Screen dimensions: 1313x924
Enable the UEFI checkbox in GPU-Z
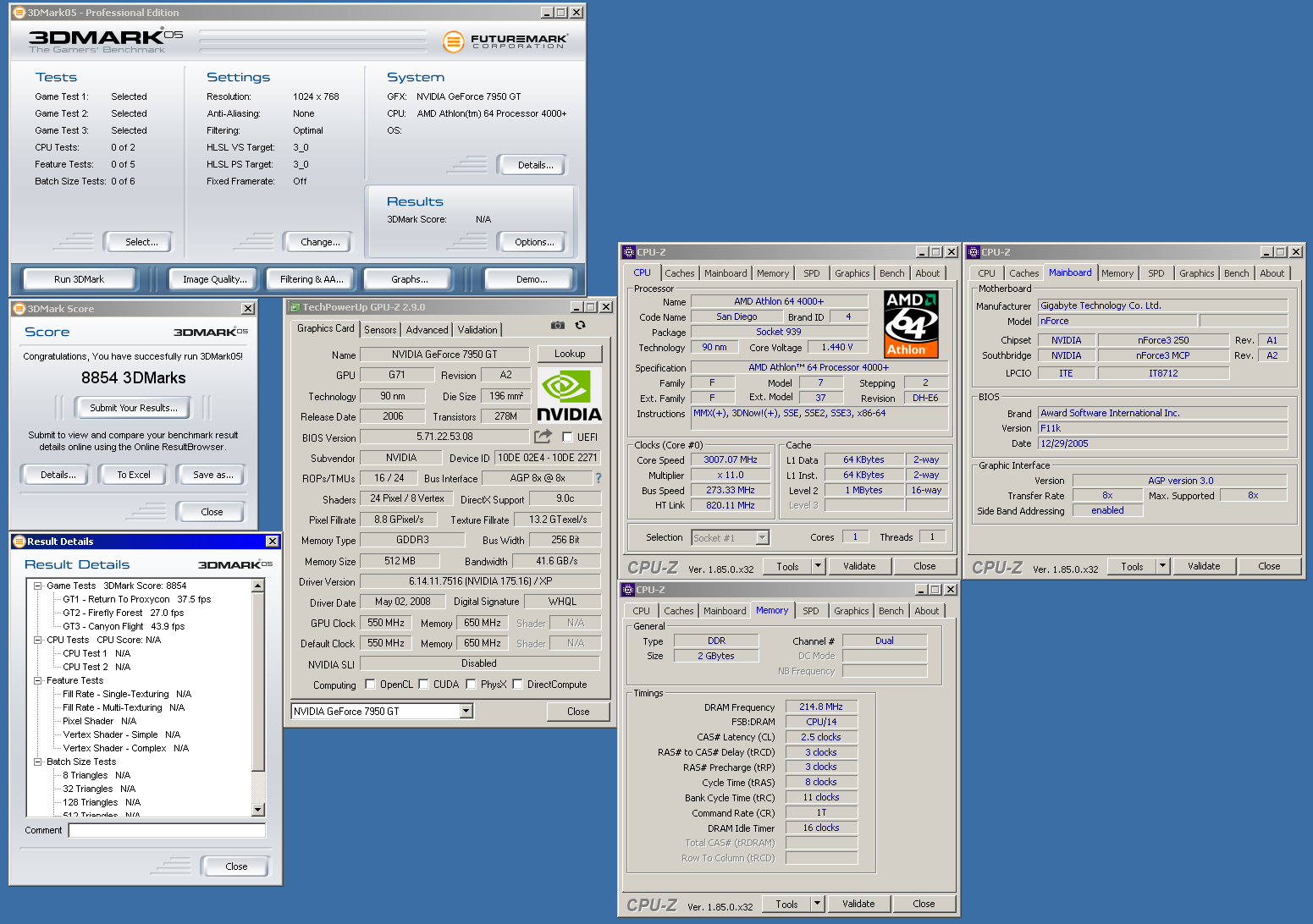click(x=567, y=437)
